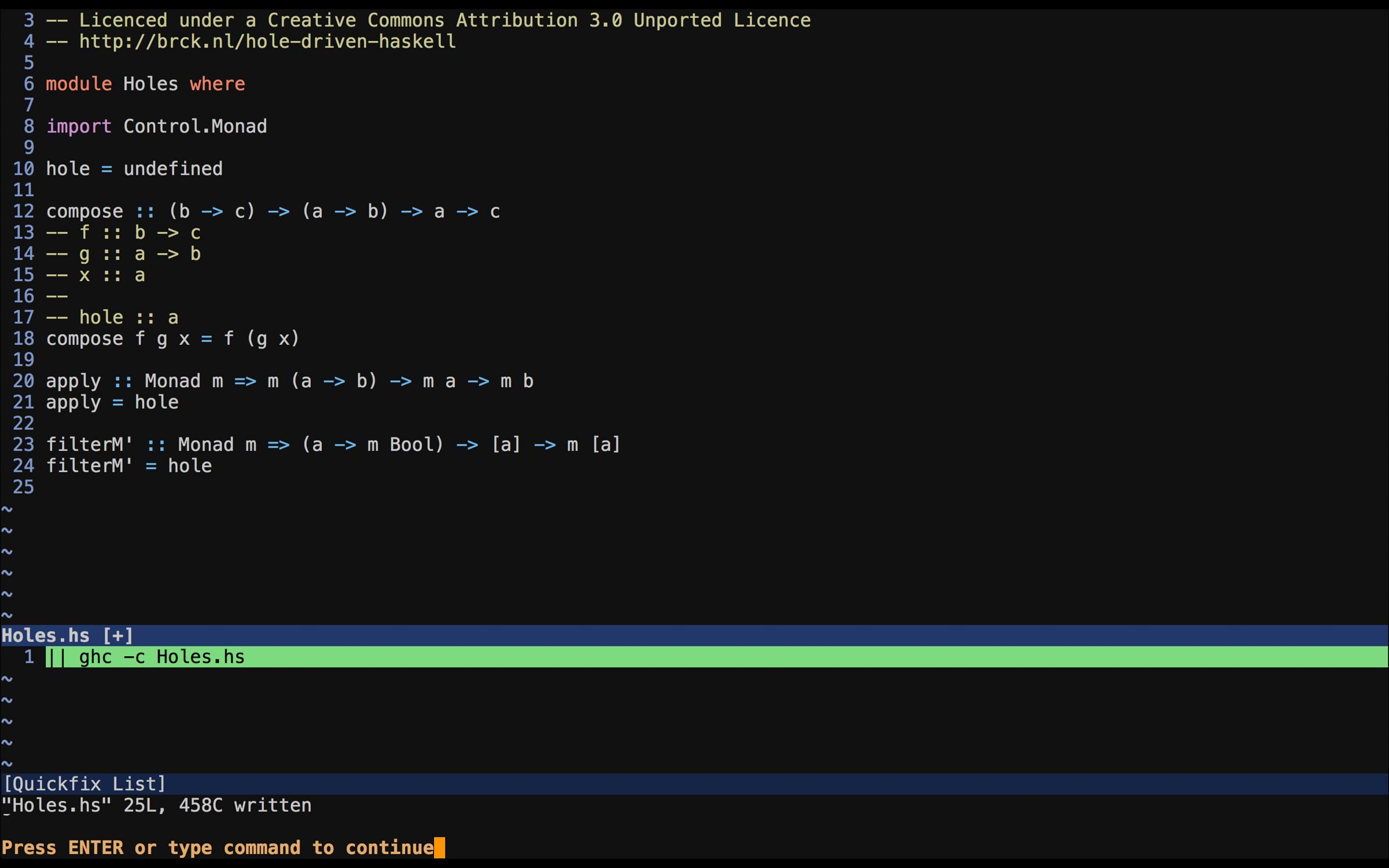Click the '"Holes.hs" 25L, 458C written' message

pyautogui.click(x=156, y=806)
